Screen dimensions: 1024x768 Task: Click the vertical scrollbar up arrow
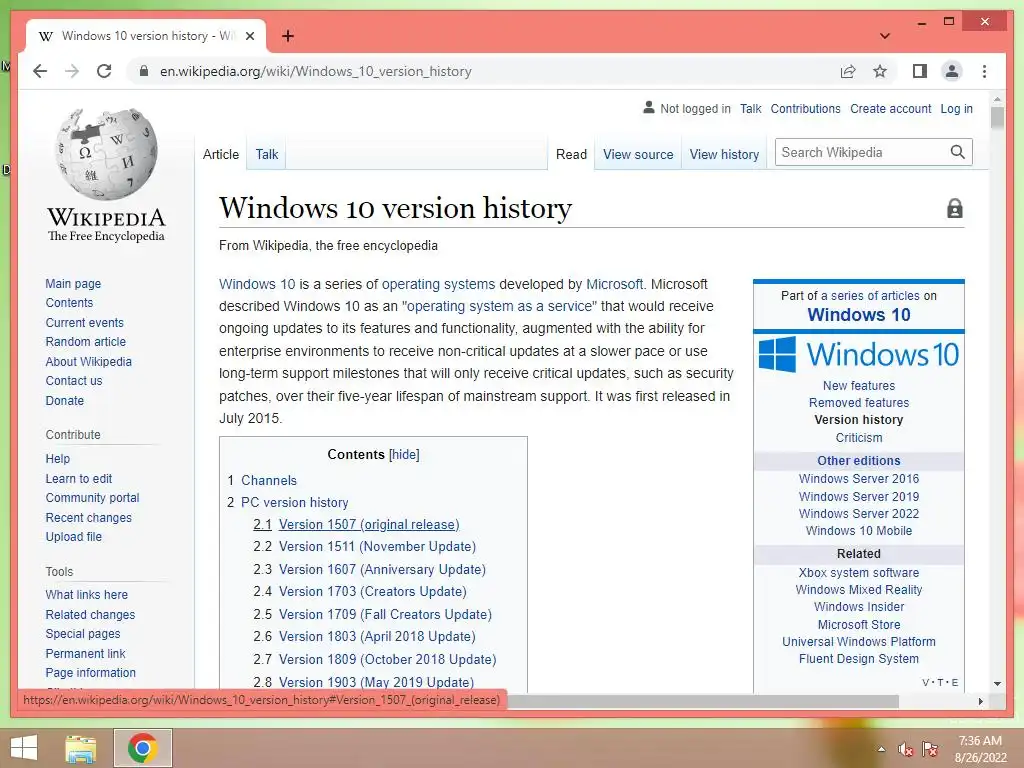[x=997, y=100]
